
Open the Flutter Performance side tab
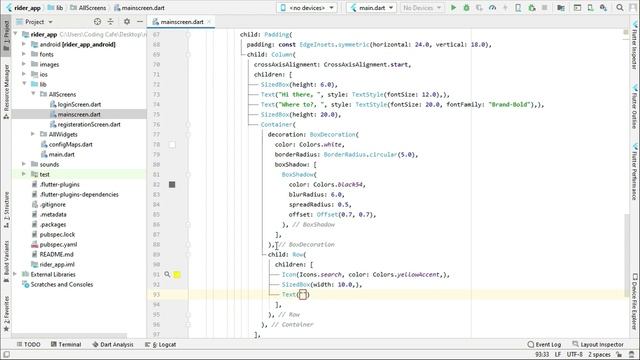(635, 171)
